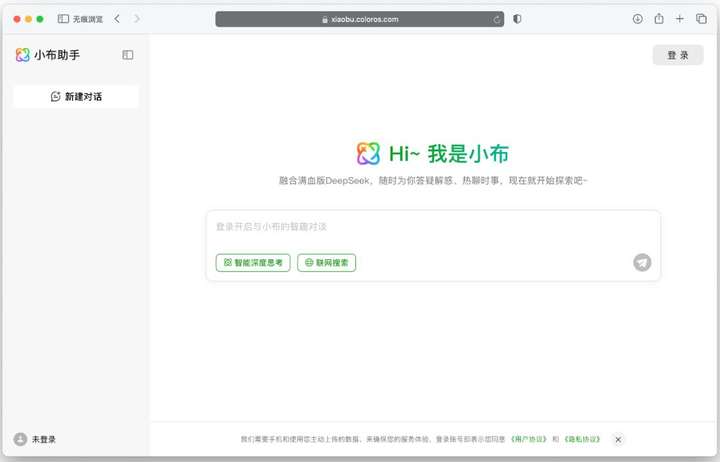Go forward with Safari forward arrow
Screen dimensions: 720x462
(x=137, y=19)
